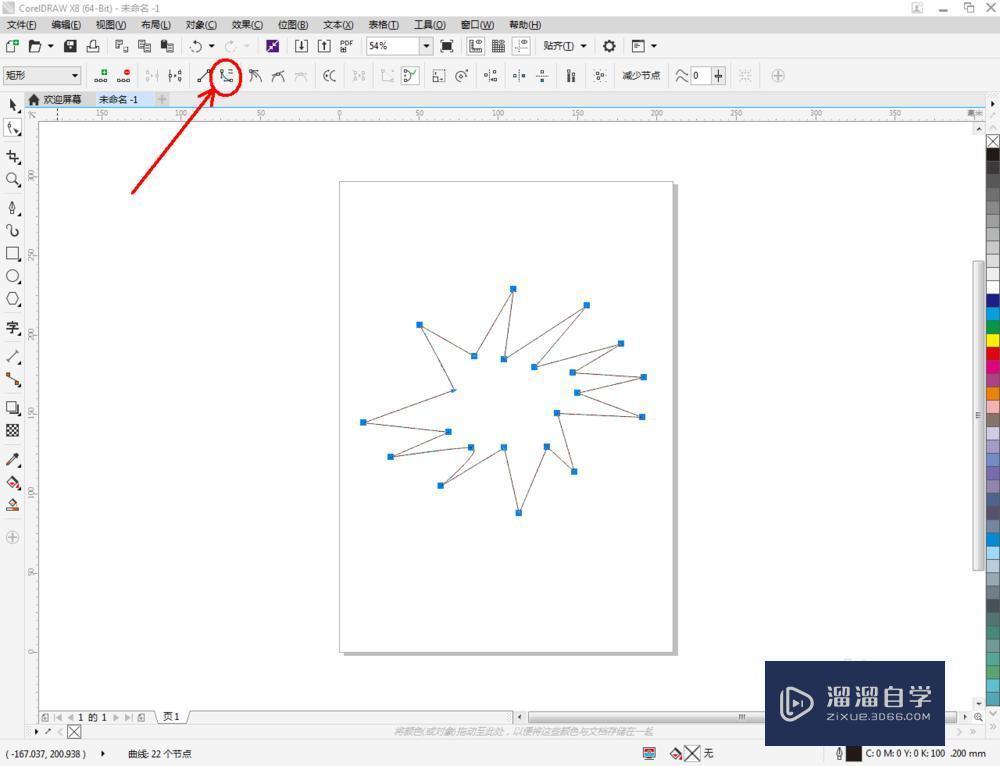Activate the Zoom tool
The width and height of the screenshot is (1000, 766).
tap(13, 180)
